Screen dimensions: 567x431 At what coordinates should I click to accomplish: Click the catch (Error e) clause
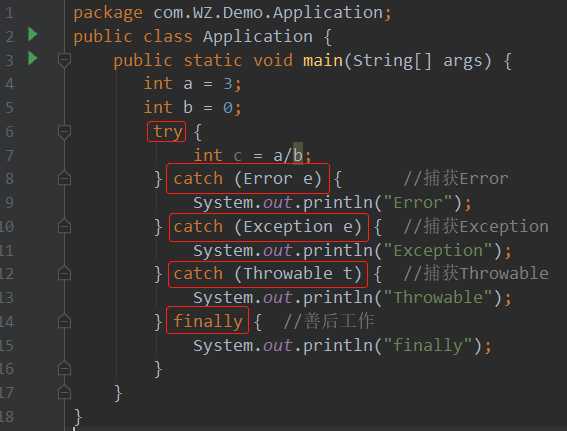point(247,178)
